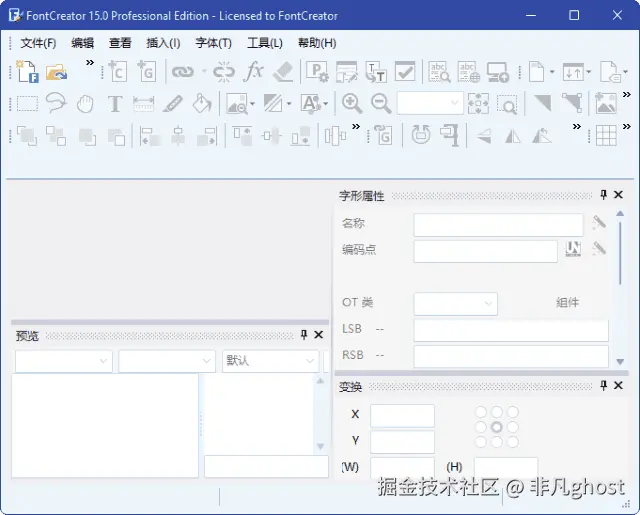Select the text T tool
This screenshot has height=515, width=640.
pos(115,104)
